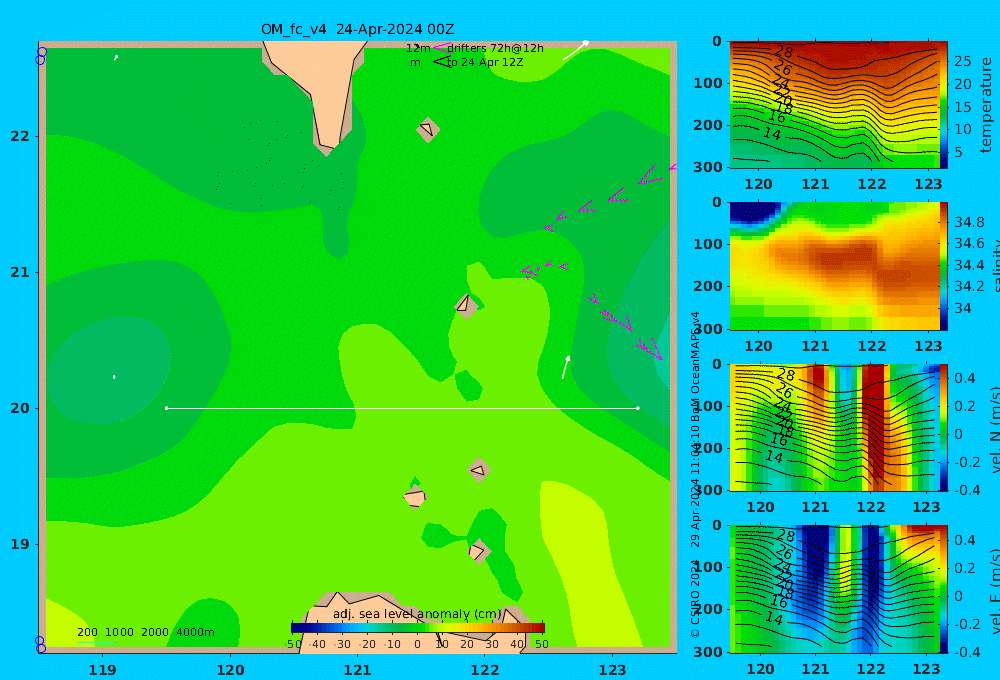
Task: Click the temperature colorbar
Action: pos(944,105)
